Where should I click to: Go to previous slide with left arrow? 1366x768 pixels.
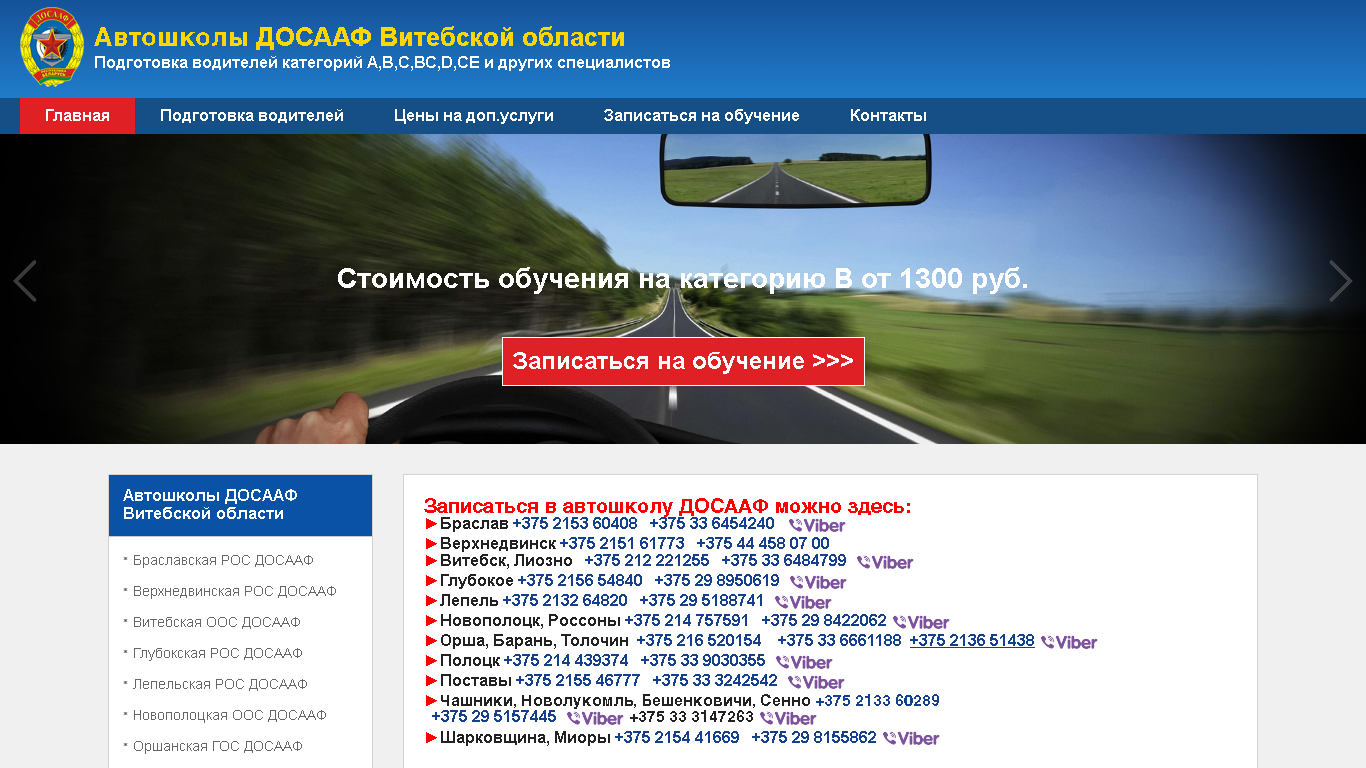[x=25, y=281]
